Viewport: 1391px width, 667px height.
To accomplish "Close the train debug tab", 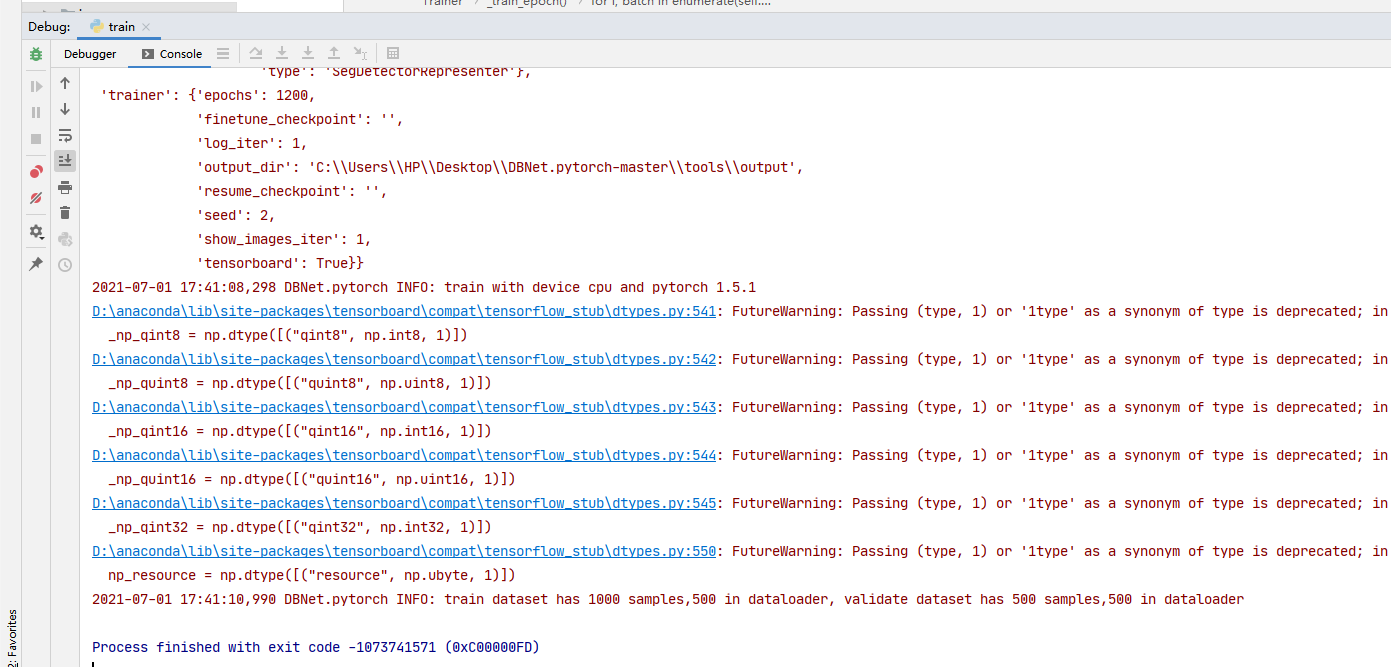I will point(146,27).
